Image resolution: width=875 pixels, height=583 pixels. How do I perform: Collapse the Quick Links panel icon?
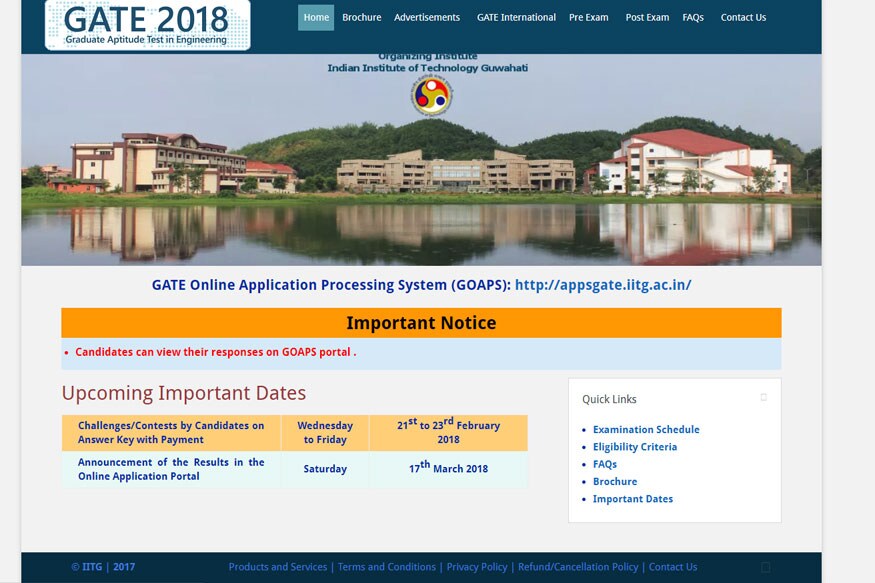[x=763, y=398]
